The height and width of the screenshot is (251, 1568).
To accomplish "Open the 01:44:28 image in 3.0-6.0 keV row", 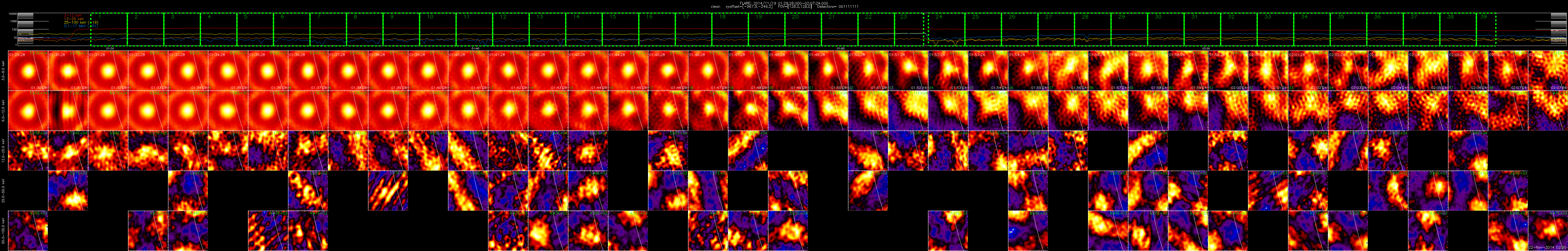I will 628,71.
